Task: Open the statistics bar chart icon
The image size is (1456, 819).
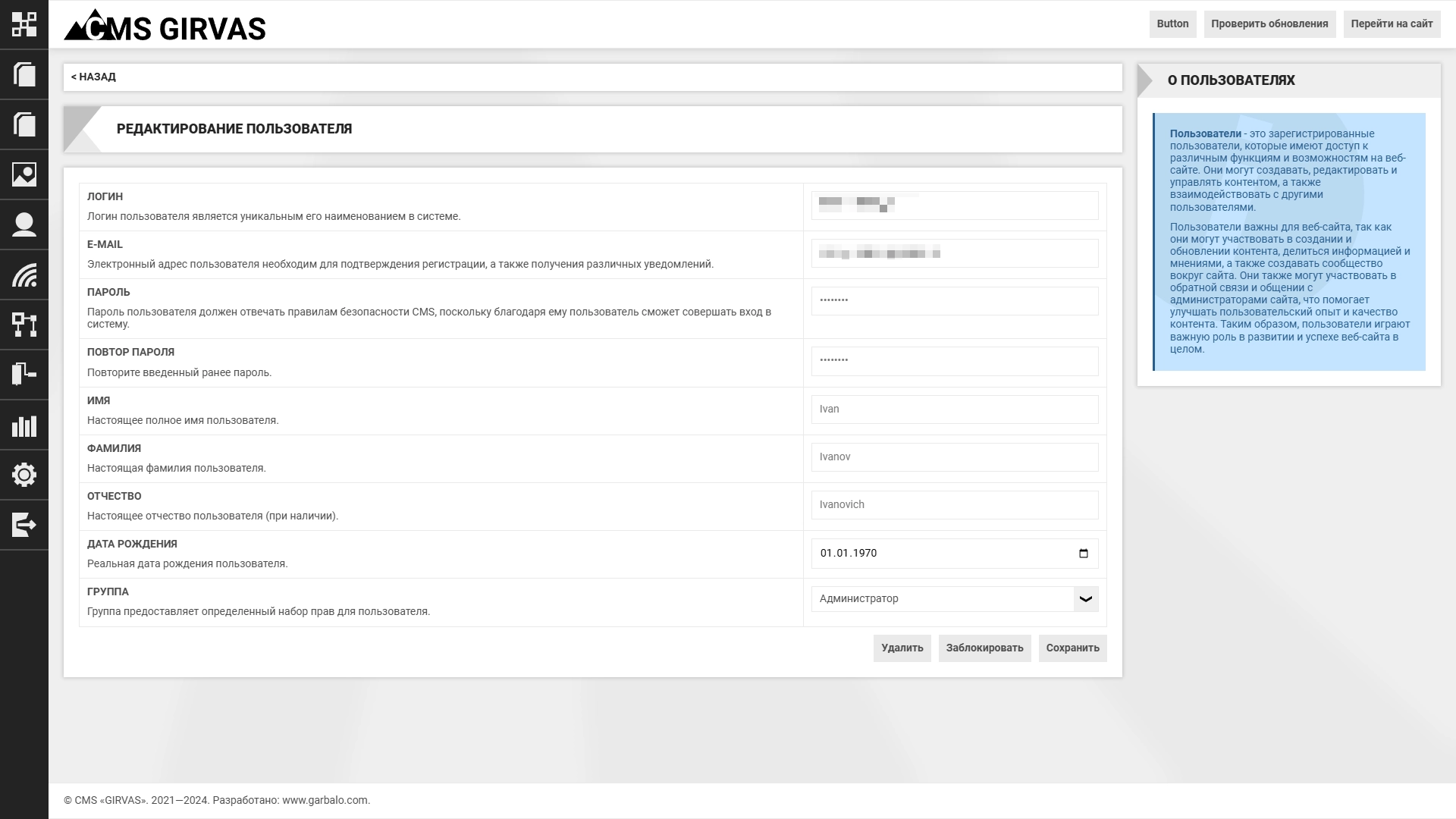Action: click(x=24, y=425)
